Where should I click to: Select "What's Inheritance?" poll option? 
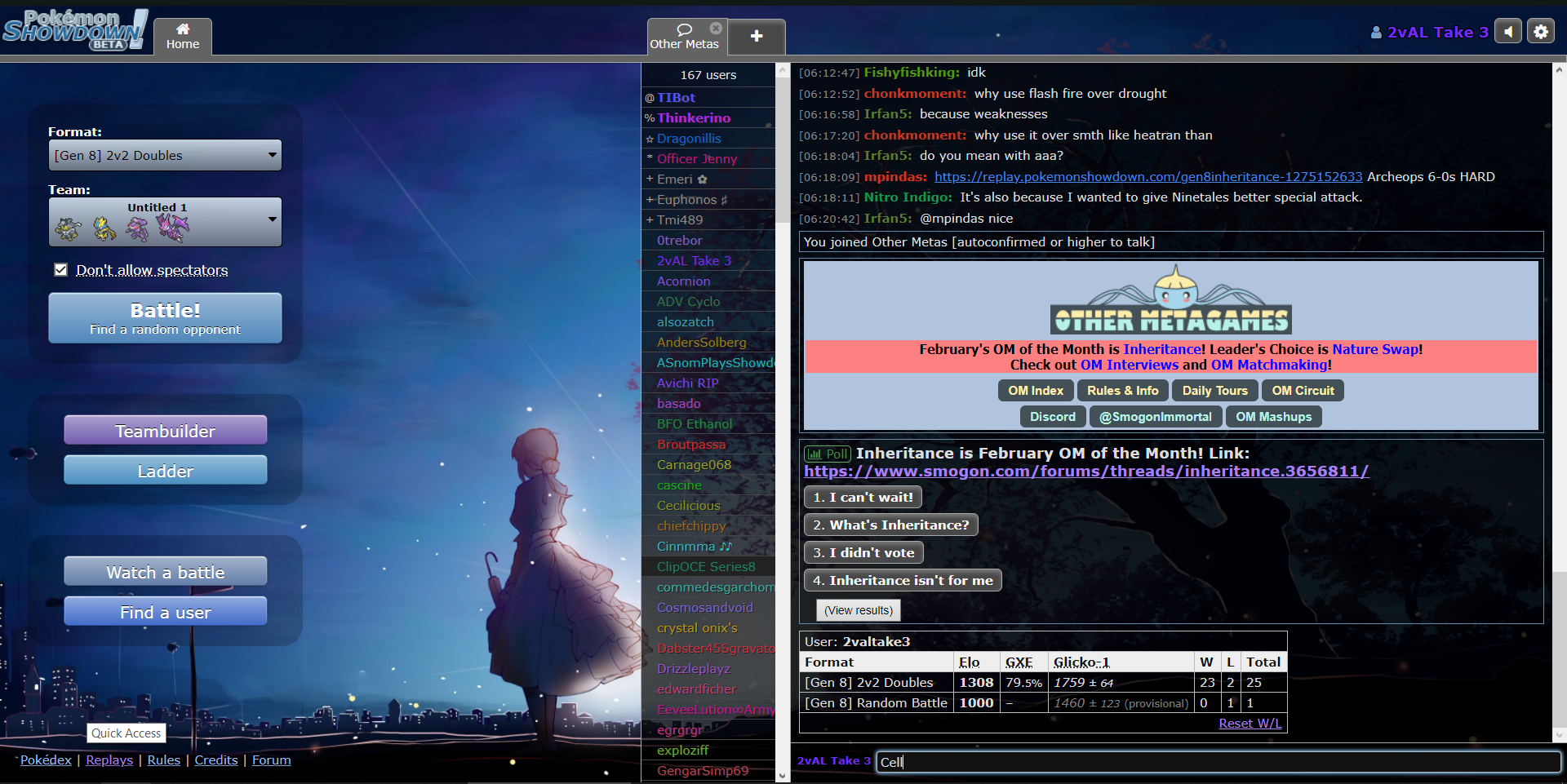click(x=890, y=525)
